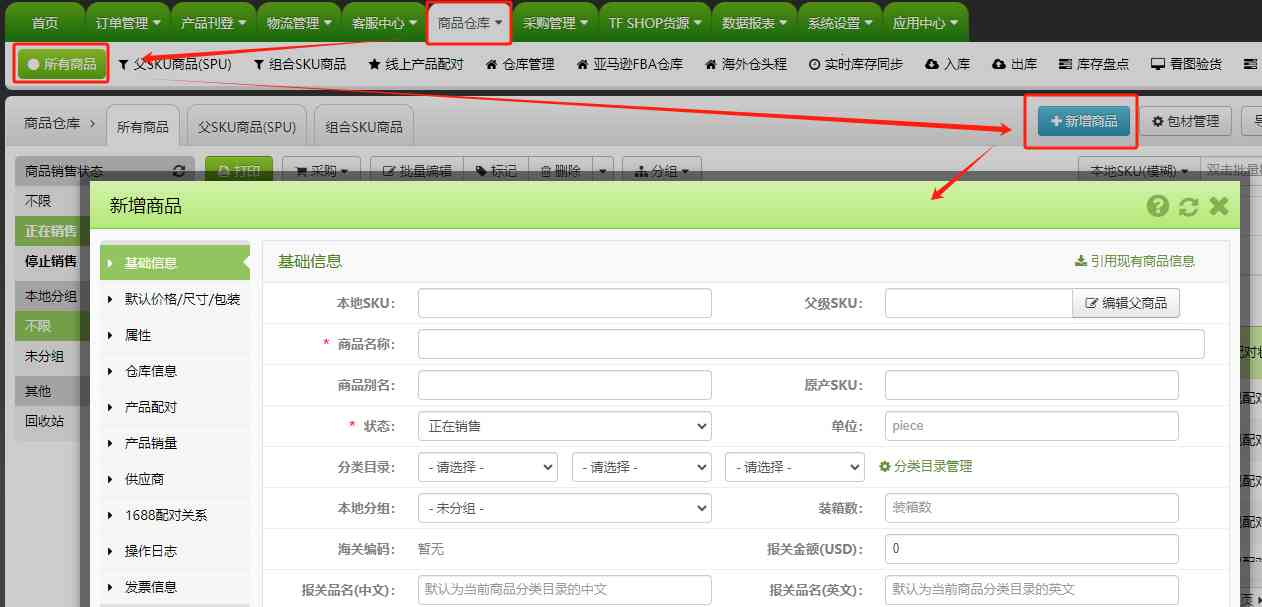Click the 出库 cloud icon
The height and width of the screenshot is (607, 1262).
click(x=997, y=63)
